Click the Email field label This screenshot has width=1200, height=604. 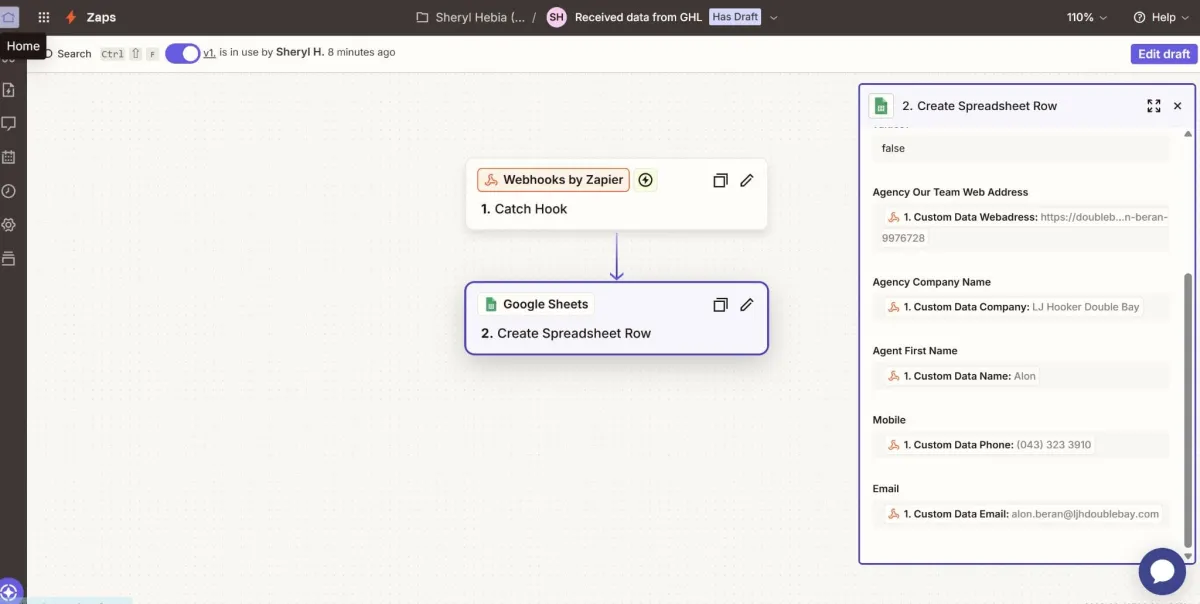(x=885, y=489)
